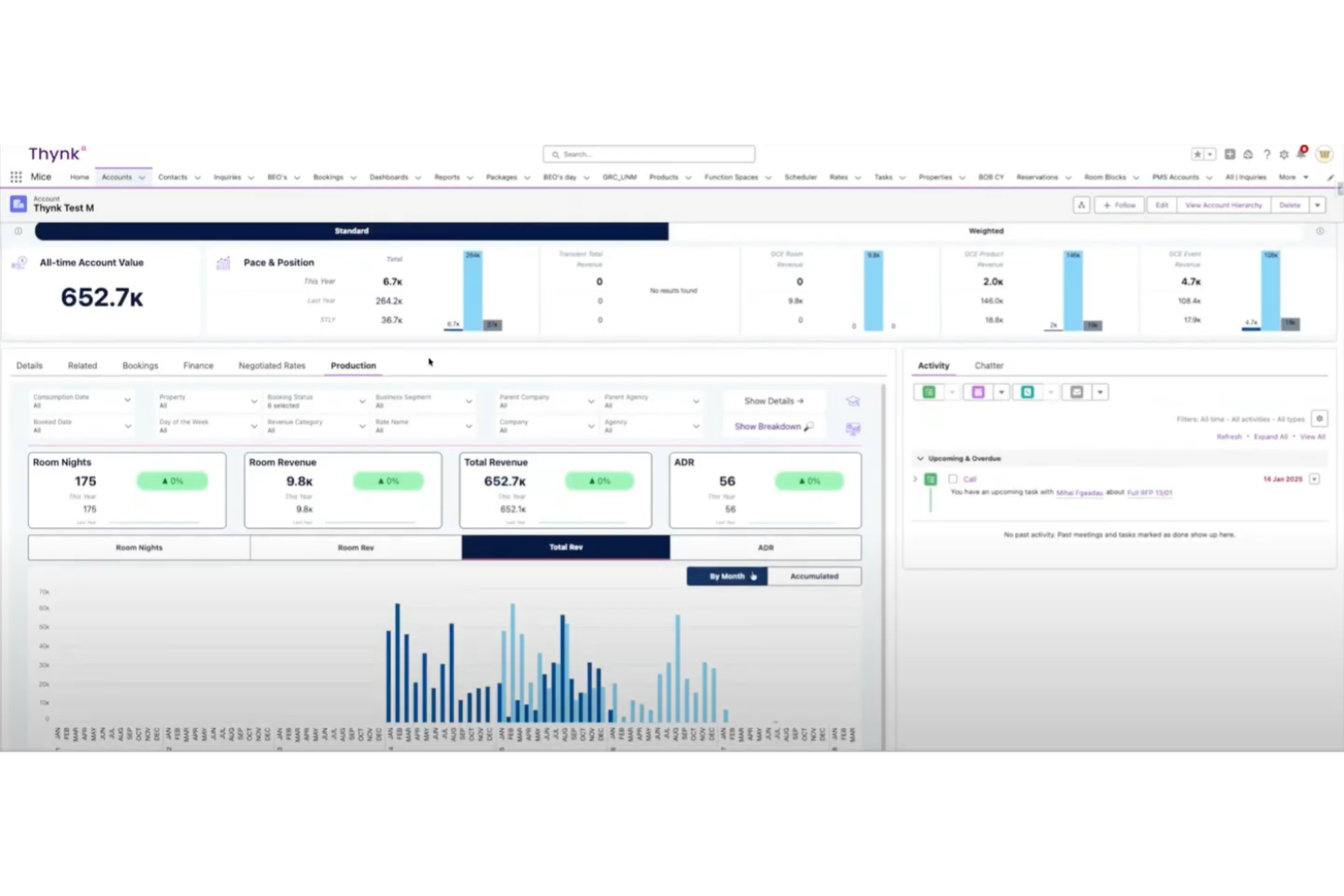The width and height of the screenshot is (1344, 896).
Task: Select By Month chart mode
Action: point(727,576)
